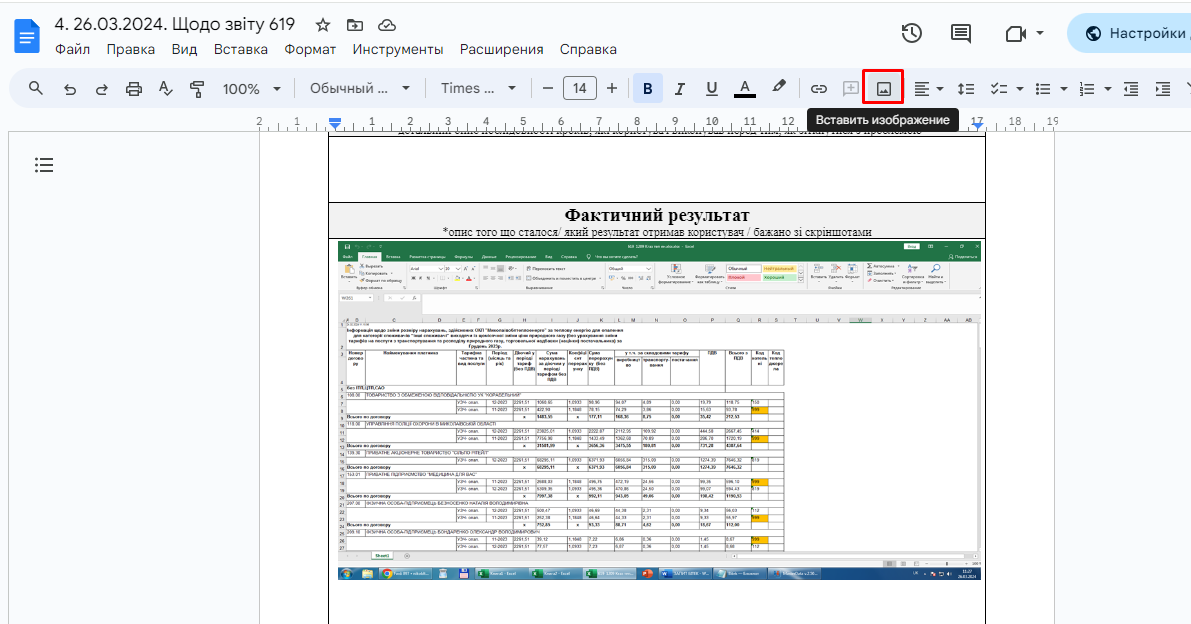Click the print icon
The width and height of the screenshot is (1191, 624).
pyautogui.click(x=134, y=89)
